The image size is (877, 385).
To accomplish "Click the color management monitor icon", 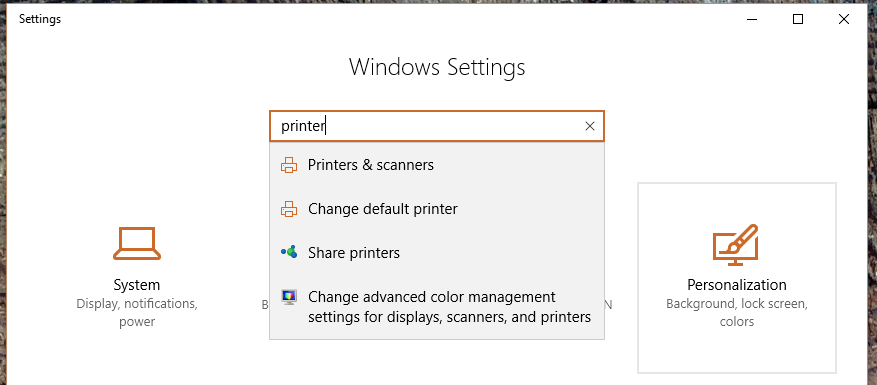I will tap(289, 297).
